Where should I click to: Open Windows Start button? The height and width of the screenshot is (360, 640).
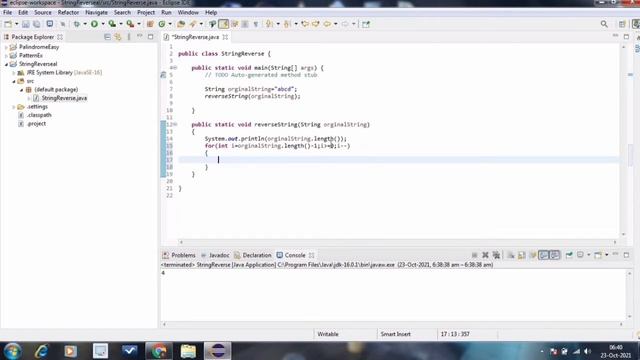coord(12,351)
